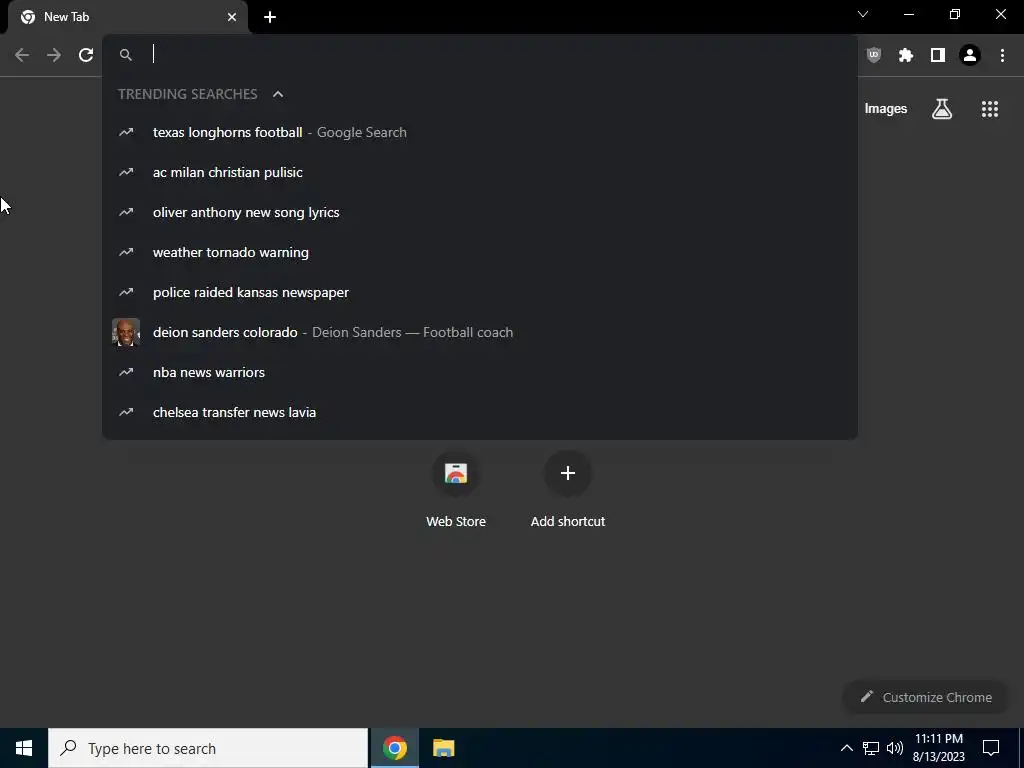The image size is (1024, 768).
Task: Open the Extensions puzzle-piece menu
Action: tap(906, 55)
